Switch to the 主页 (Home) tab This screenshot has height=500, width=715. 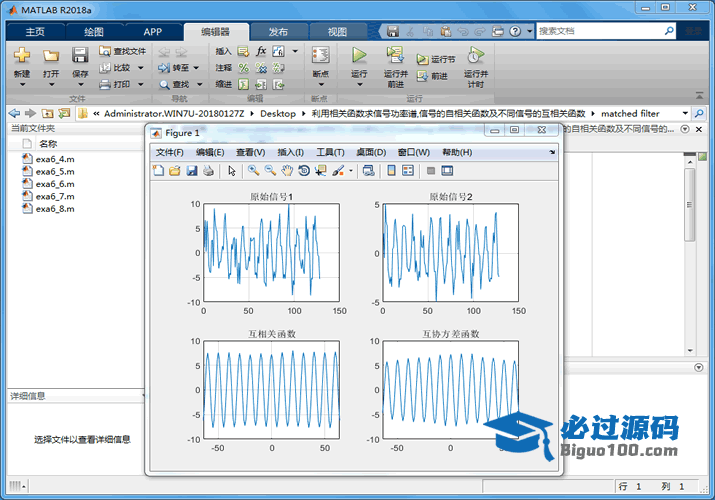(x=35, y=31)
